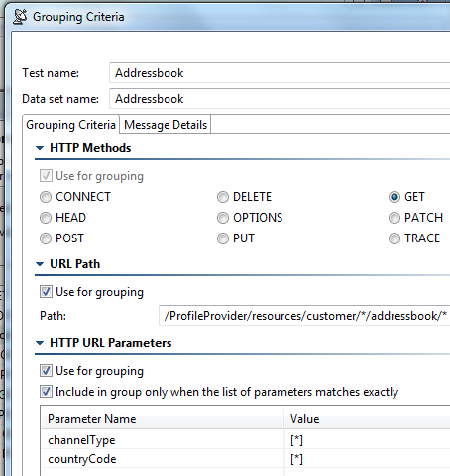Collapse the HTTP Methods section
The width and height of the screenshot is (450, 476).
click(x=40, y=148)
